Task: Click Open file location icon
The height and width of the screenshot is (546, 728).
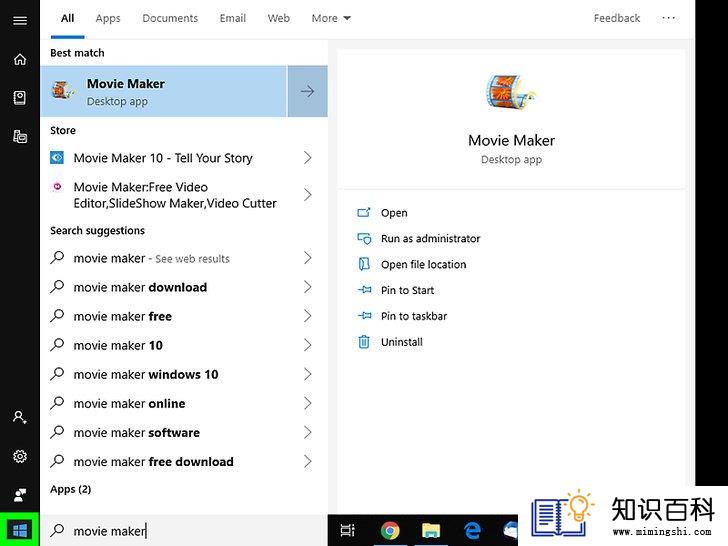Action: coord(364,264)
